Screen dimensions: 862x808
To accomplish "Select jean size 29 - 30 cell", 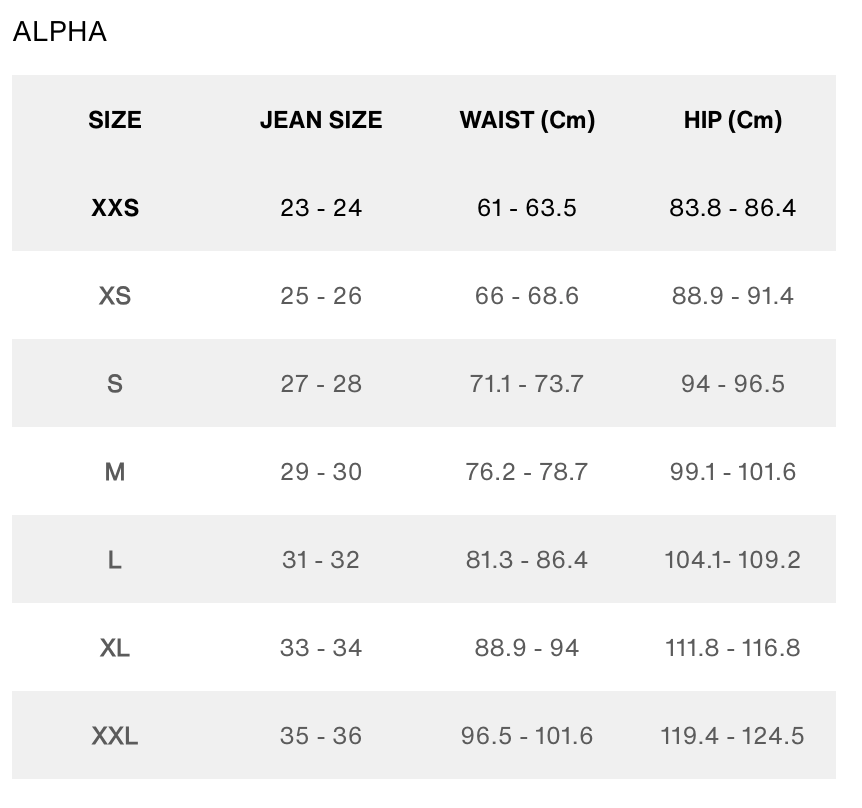I will click(x=321, y=472).
